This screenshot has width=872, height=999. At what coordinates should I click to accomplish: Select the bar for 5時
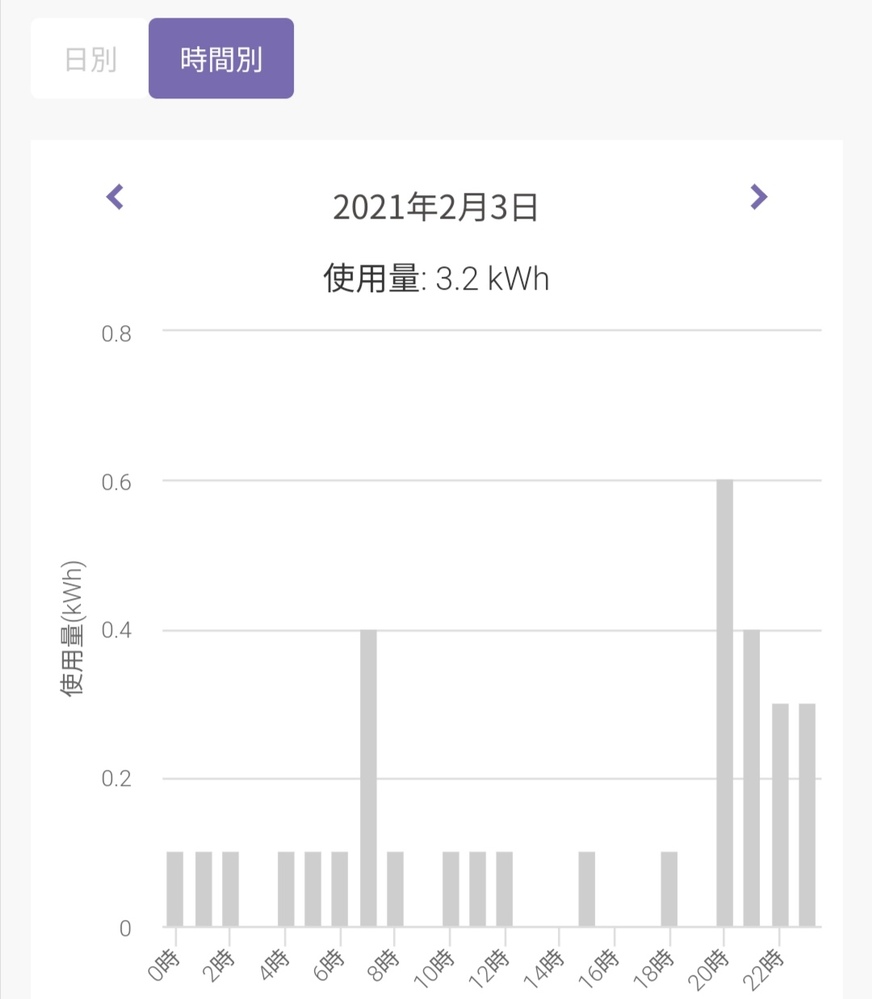313,889
